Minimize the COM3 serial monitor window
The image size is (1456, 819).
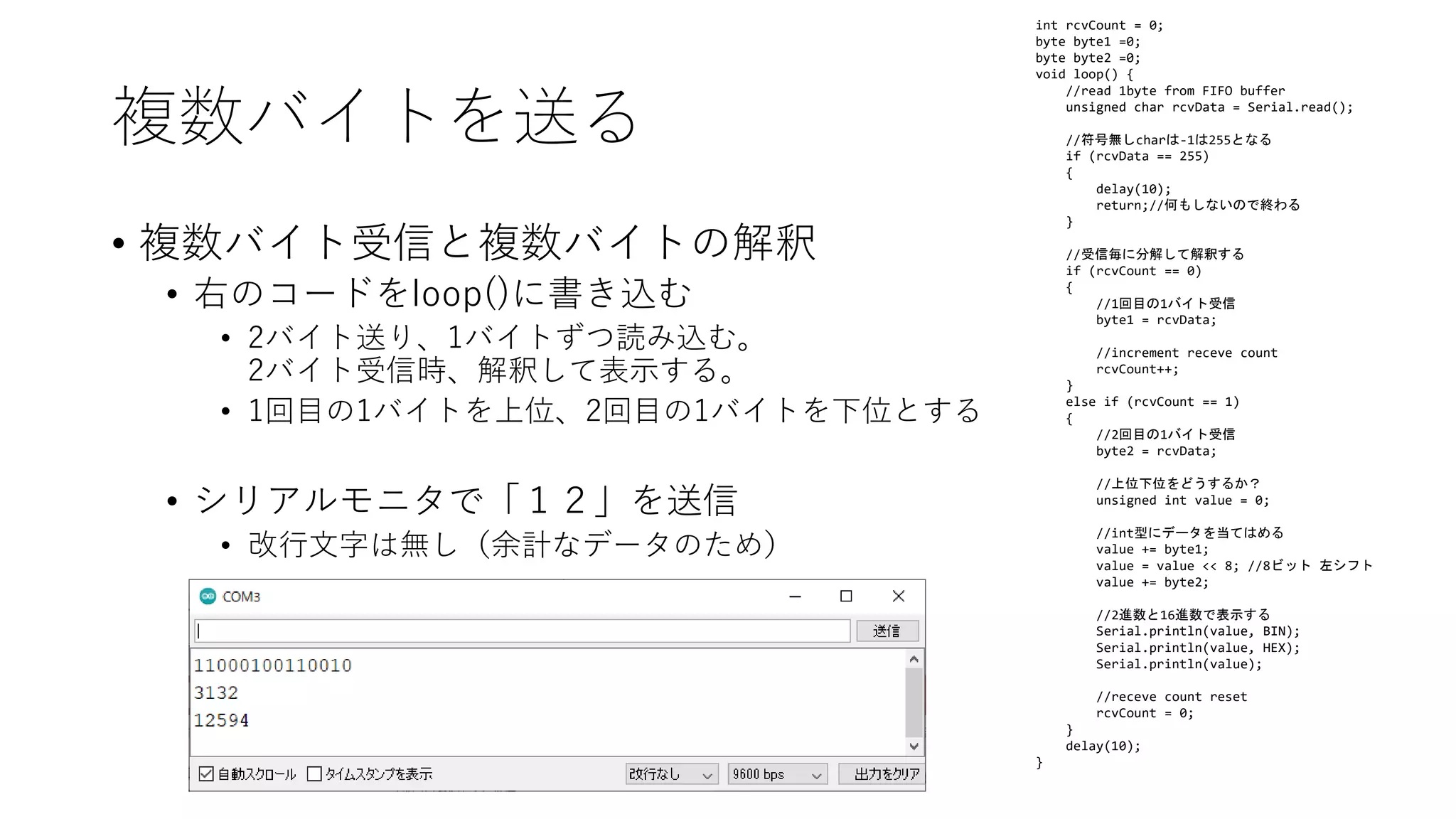[x=795, y=596]
